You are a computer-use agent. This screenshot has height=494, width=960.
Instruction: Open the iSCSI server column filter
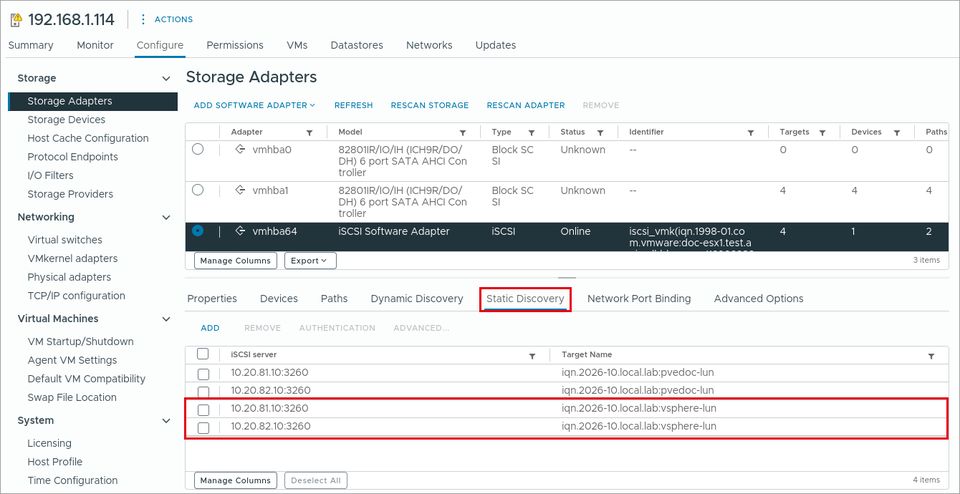point(532,355)
